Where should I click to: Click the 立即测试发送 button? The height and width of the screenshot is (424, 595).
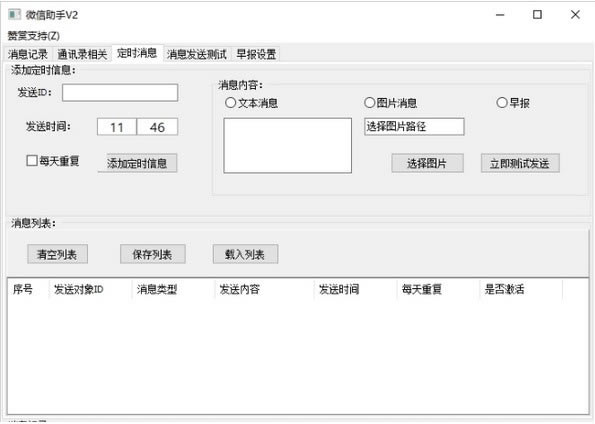pyautogui.click(x=520, y=163)
